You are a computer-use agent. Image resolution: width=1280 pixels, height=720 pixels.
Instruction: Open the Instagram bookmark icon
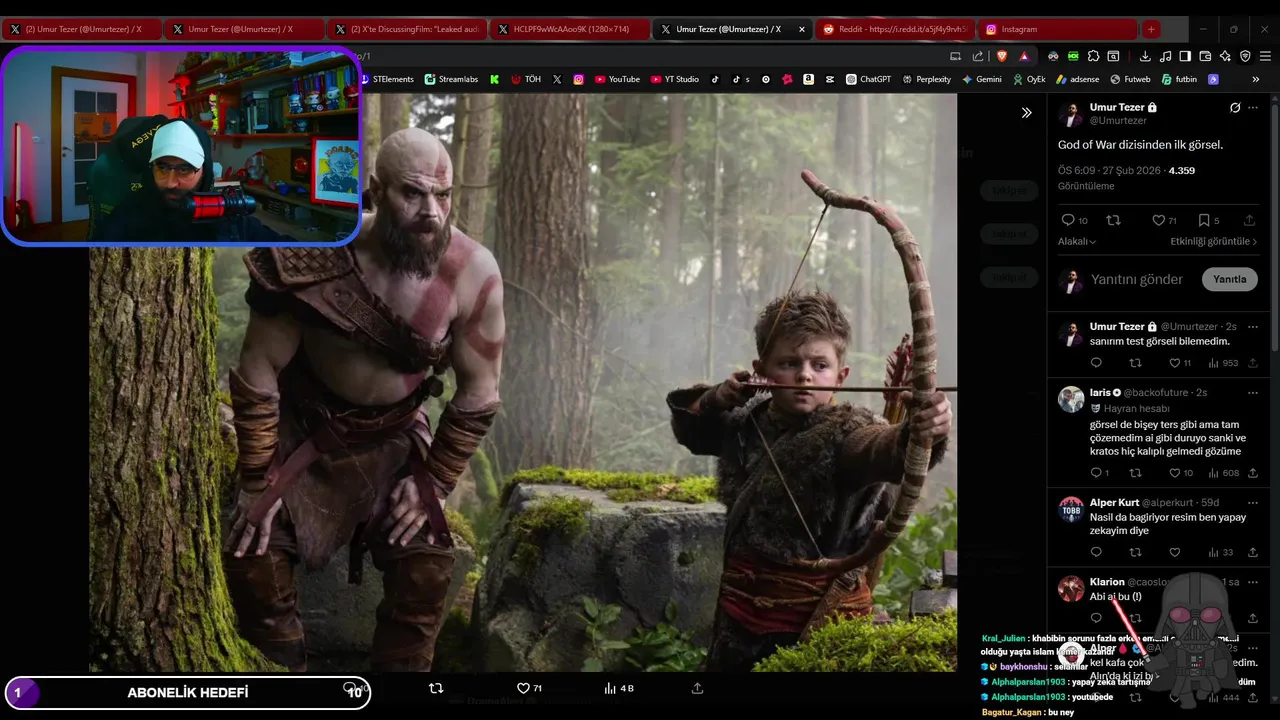[x=578, y=79]
